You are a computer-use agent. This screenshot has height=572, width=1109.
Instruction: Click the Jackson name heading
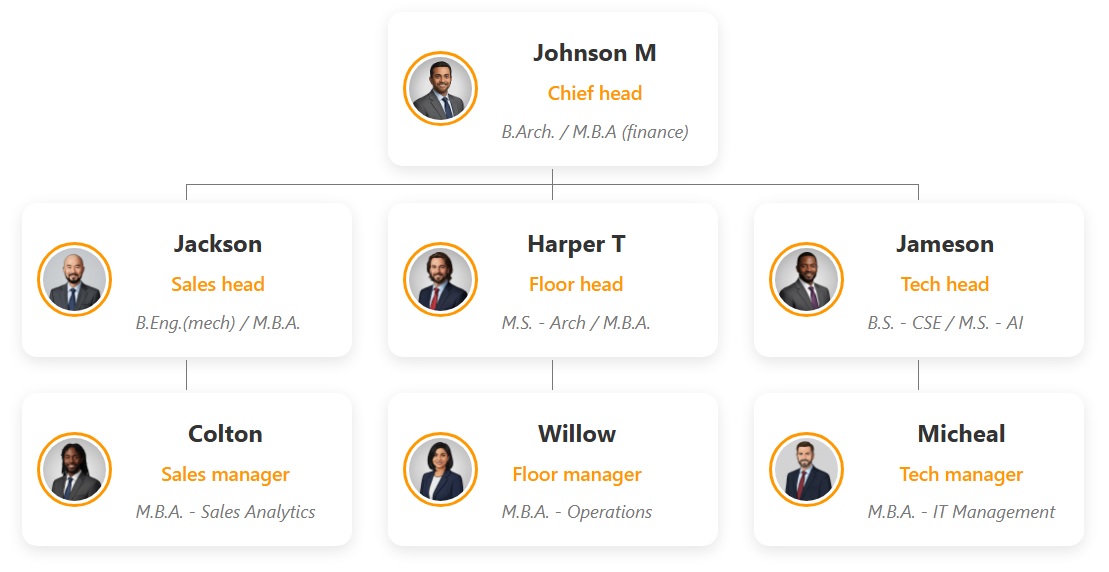click(x=217, y=244)
